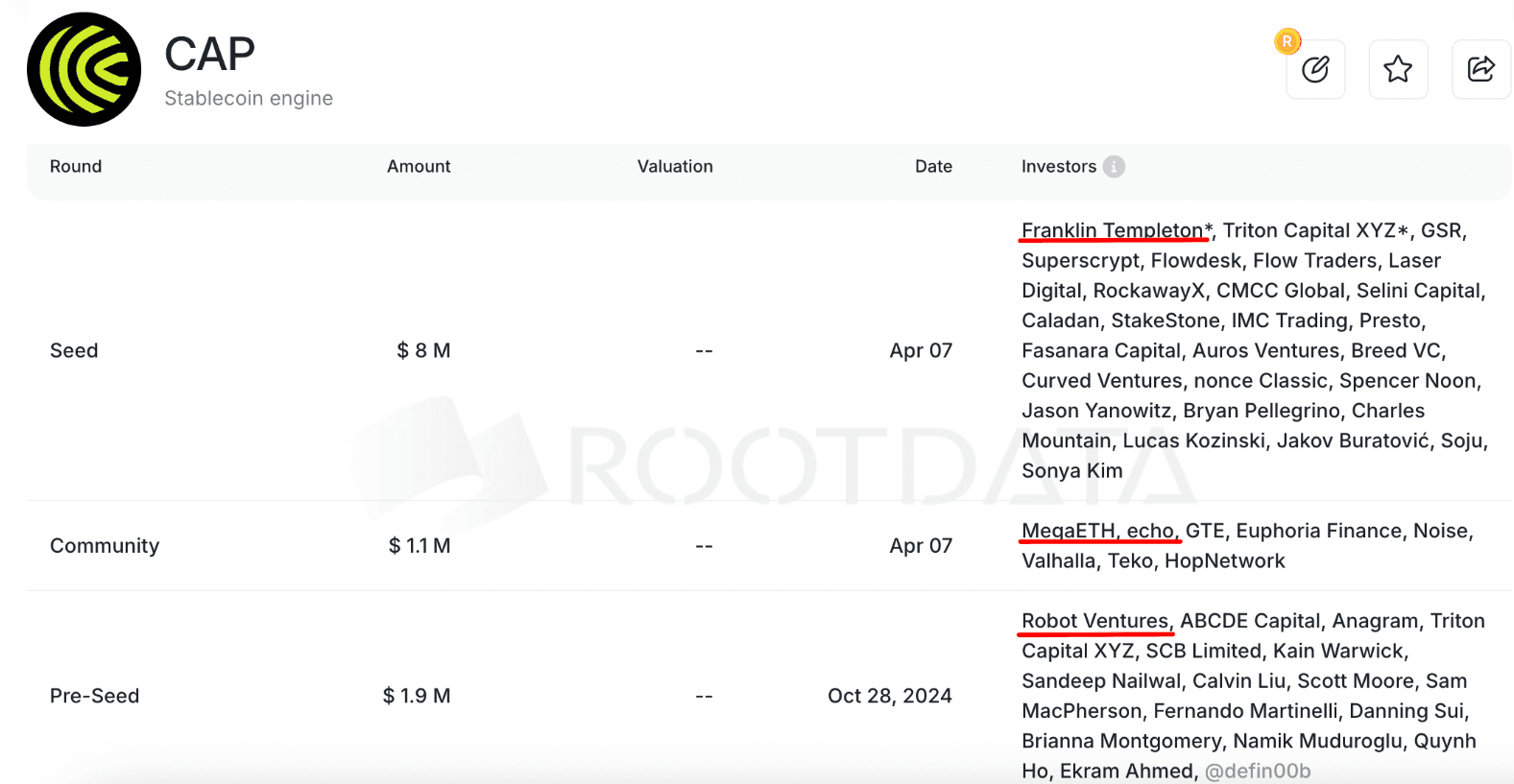Click Brianna Montgomery investor name
This screenshot has height=784, width=1514.
(1121, 741)
